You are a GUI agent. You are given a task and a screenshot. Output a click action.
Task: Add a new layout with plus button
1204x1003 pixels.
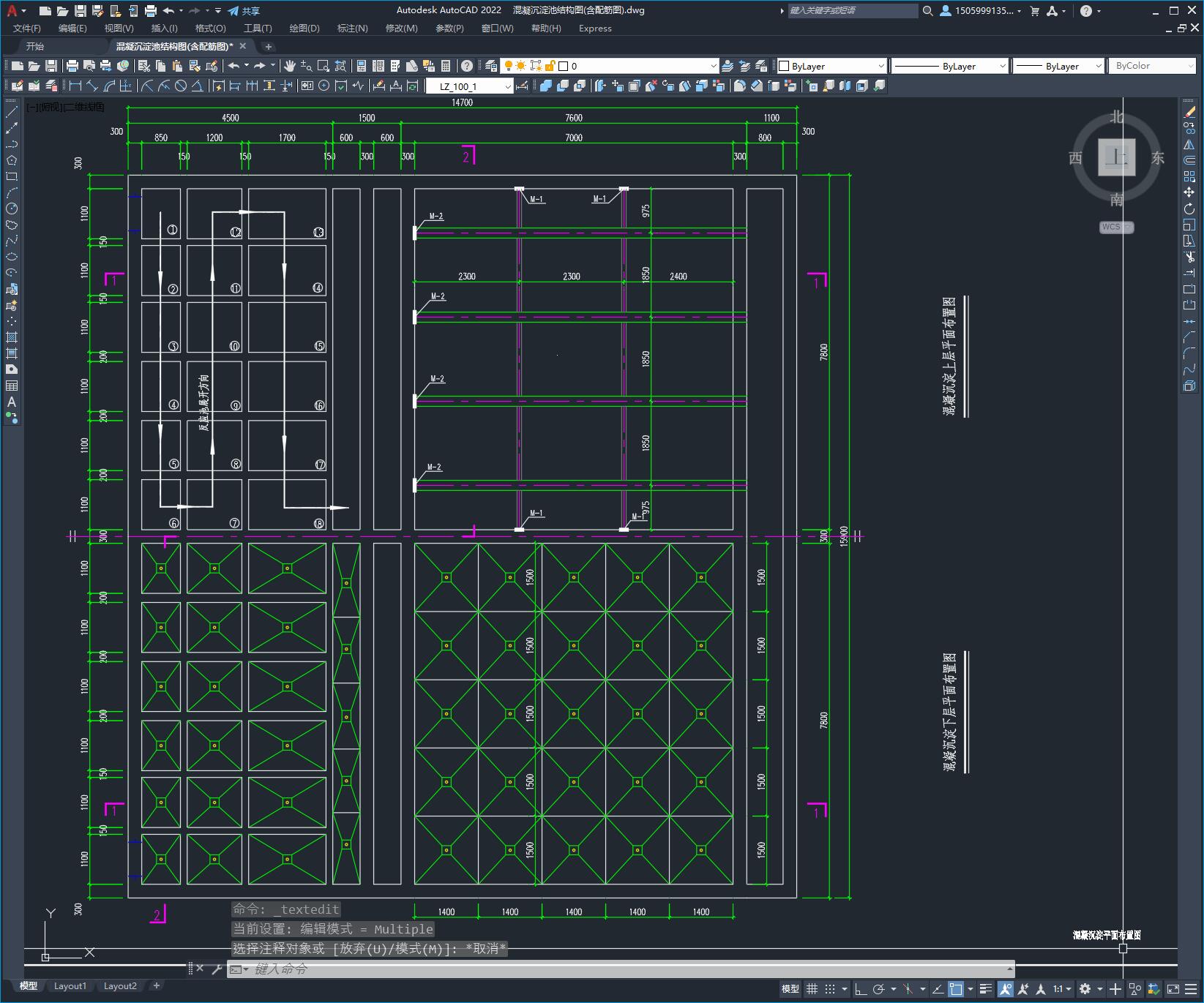(x=156, y=986)
